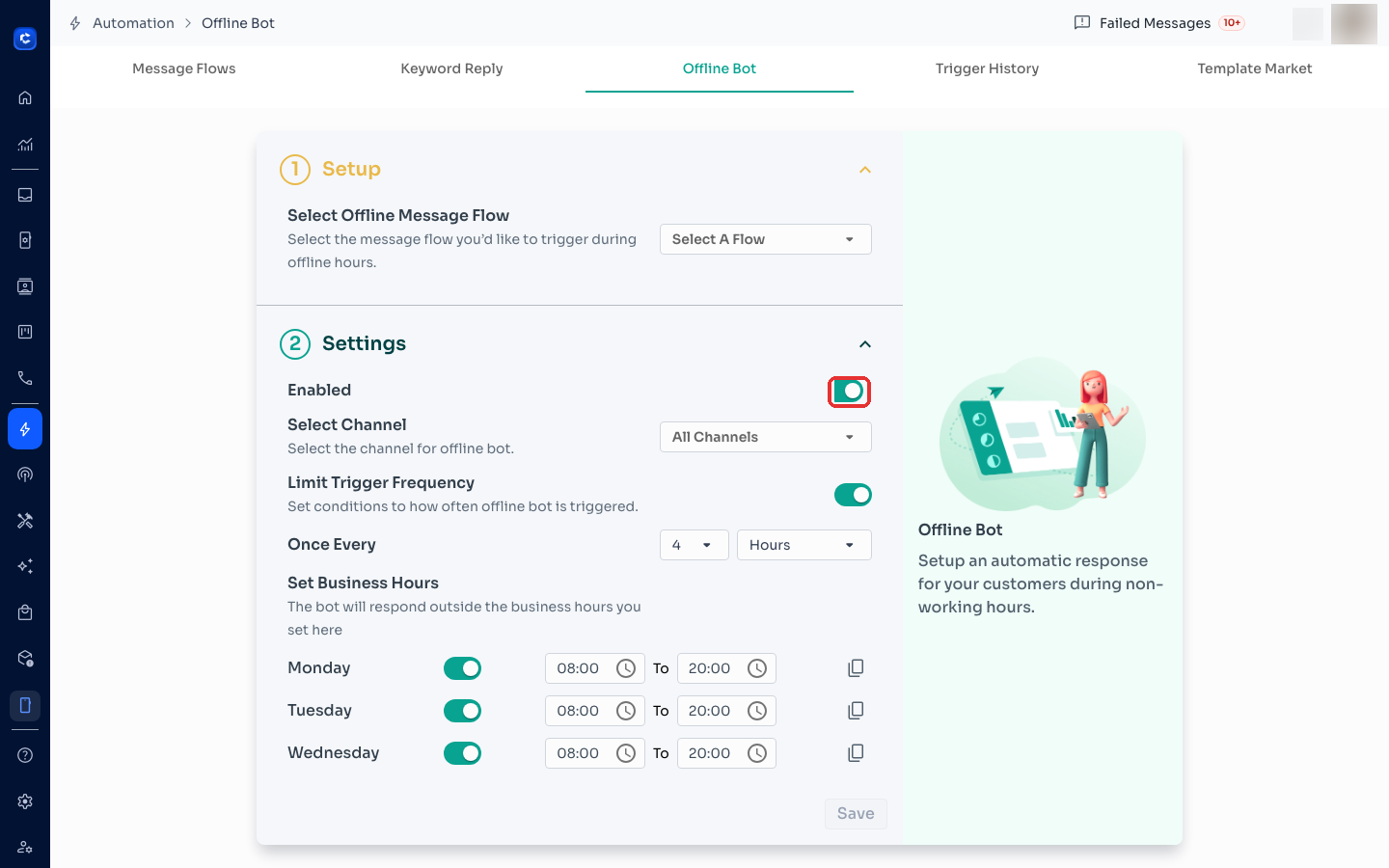Disable Wednesday business hours toggle
This screenshot has height=868, width=1389.
462,753
